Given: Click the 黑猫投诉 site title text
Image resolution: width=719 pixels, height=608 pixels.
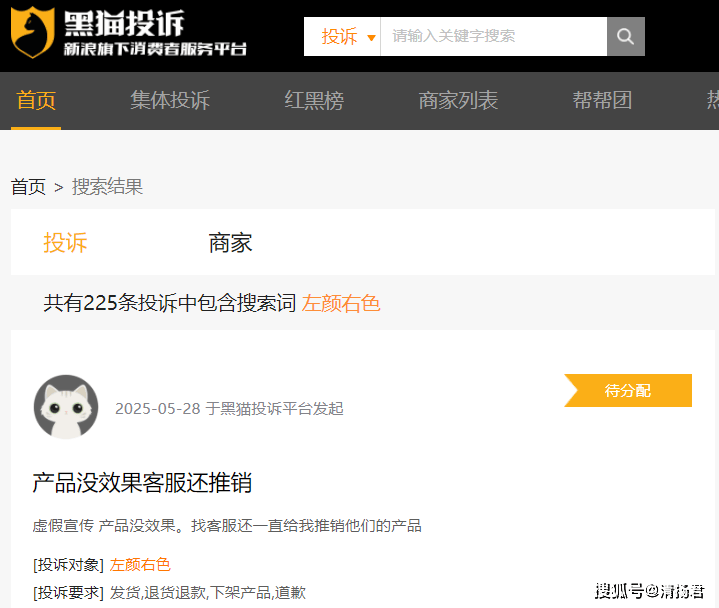Looking at the screenshot, I should tap(124, 23).
